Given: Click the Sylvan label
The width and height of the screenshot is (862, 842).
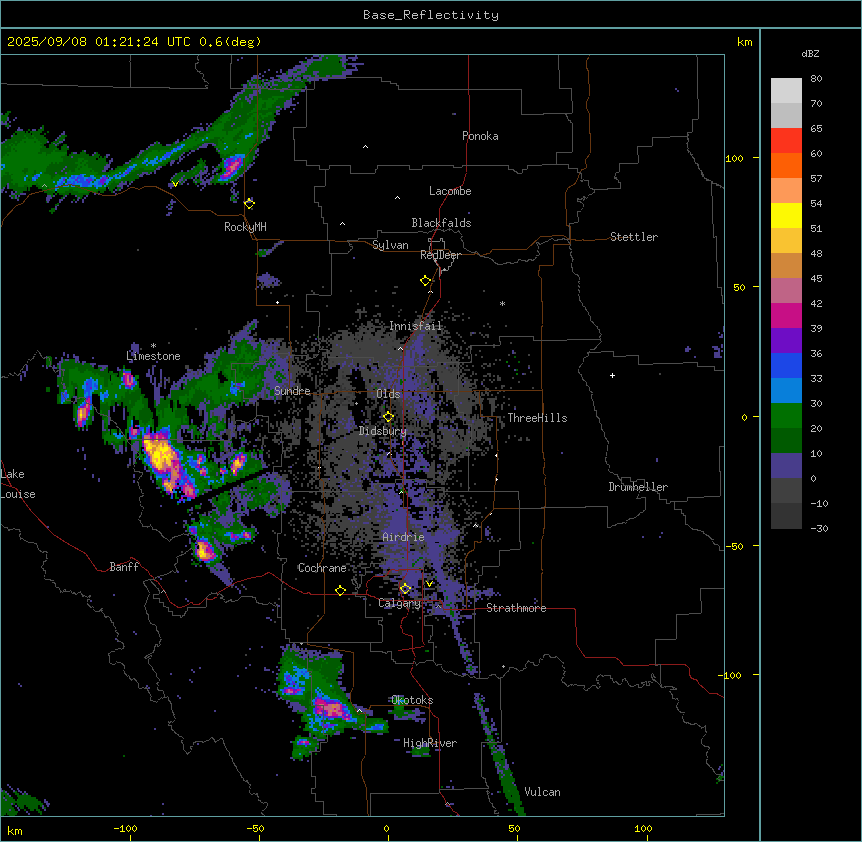Looking at the screenshot, I should [x=390, y=245].
